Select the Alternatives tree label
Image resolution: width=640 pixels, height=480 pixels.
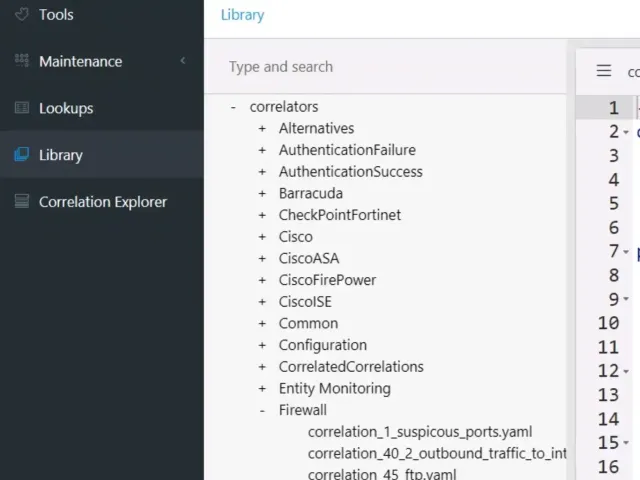click(x=316, y=128)
